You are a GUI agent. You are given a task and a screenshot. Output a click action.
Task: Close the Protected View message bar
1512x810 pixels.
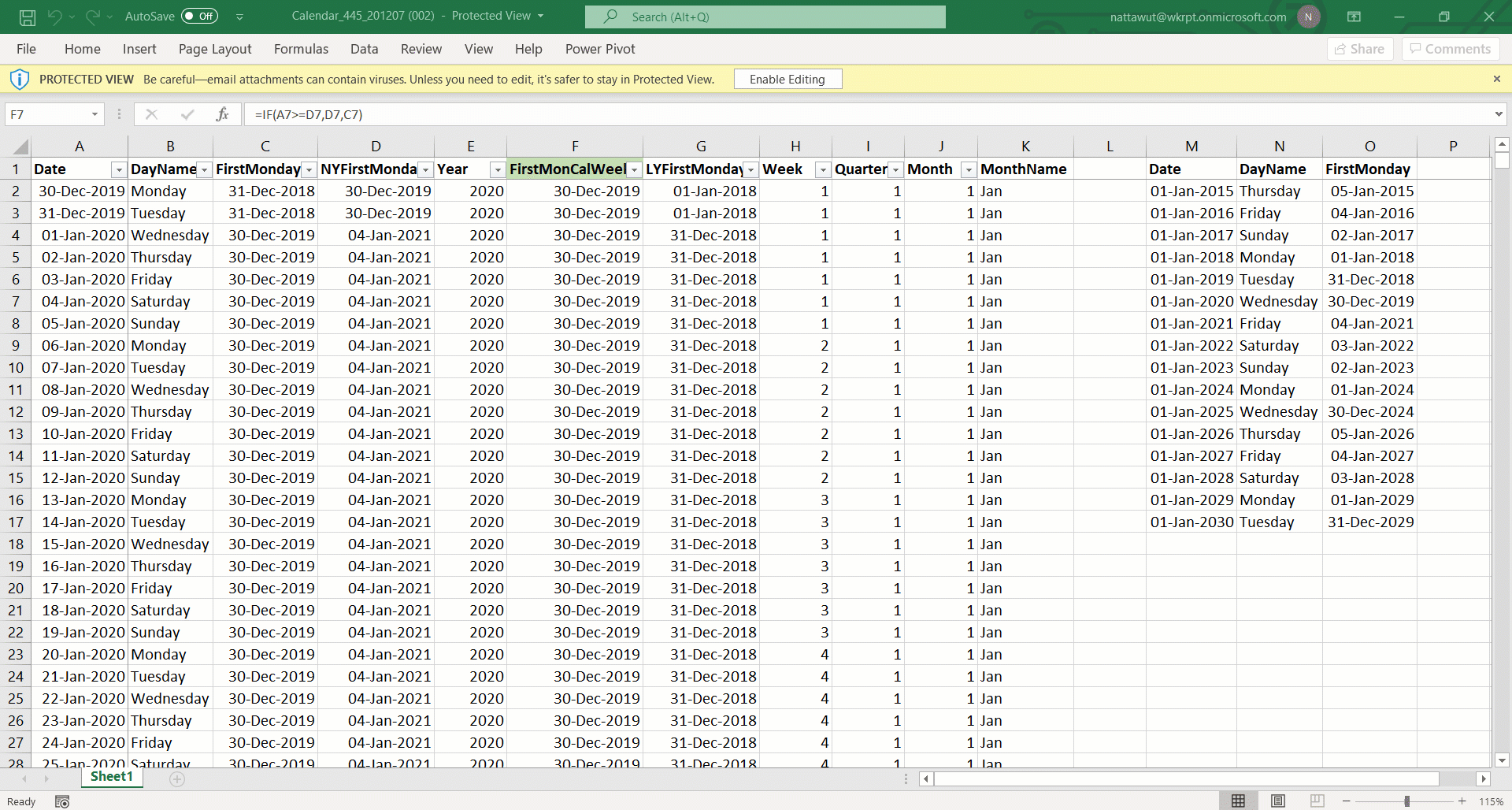[x=1497, y=79]
